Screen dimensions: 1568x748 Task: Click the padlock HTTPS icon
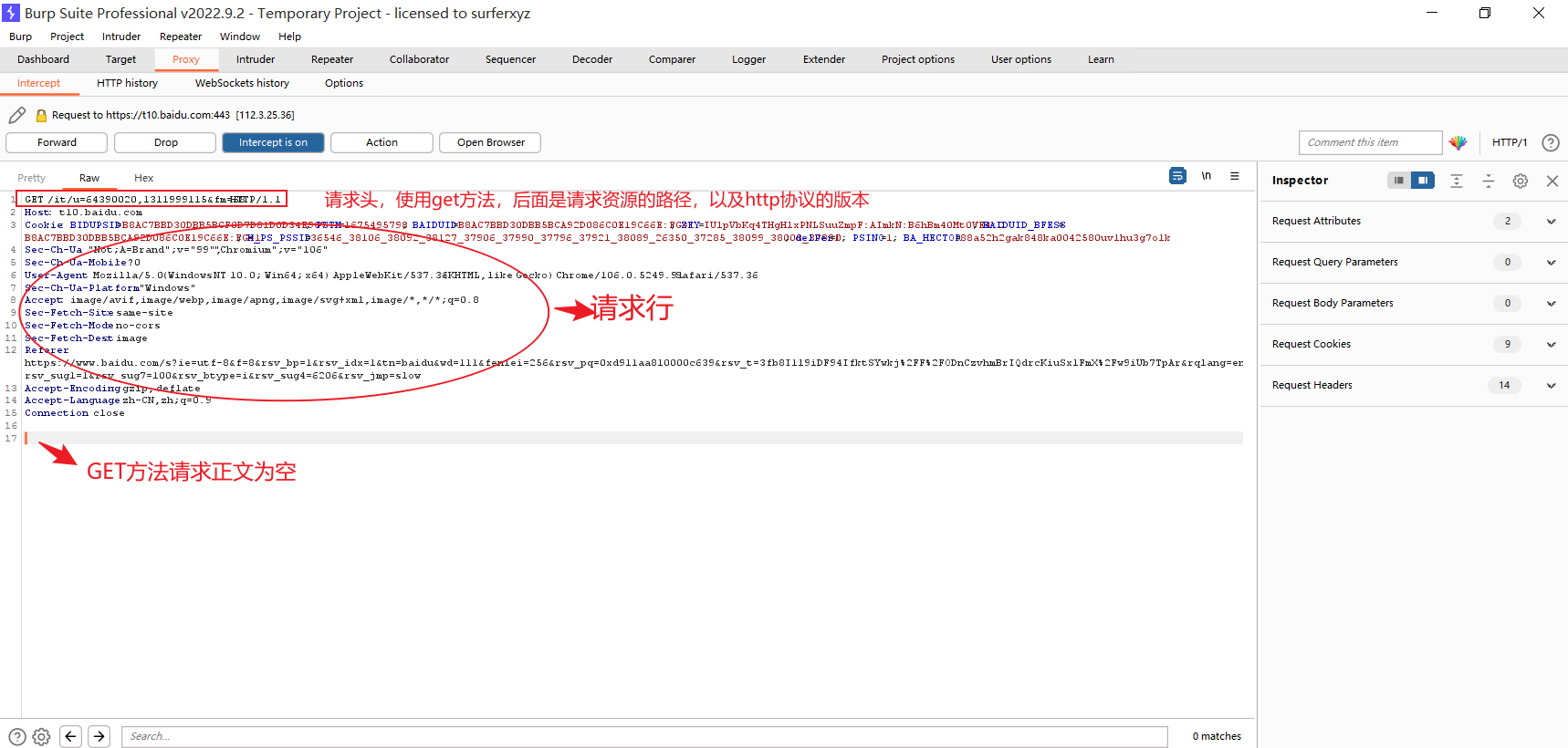tap(41, 116)
